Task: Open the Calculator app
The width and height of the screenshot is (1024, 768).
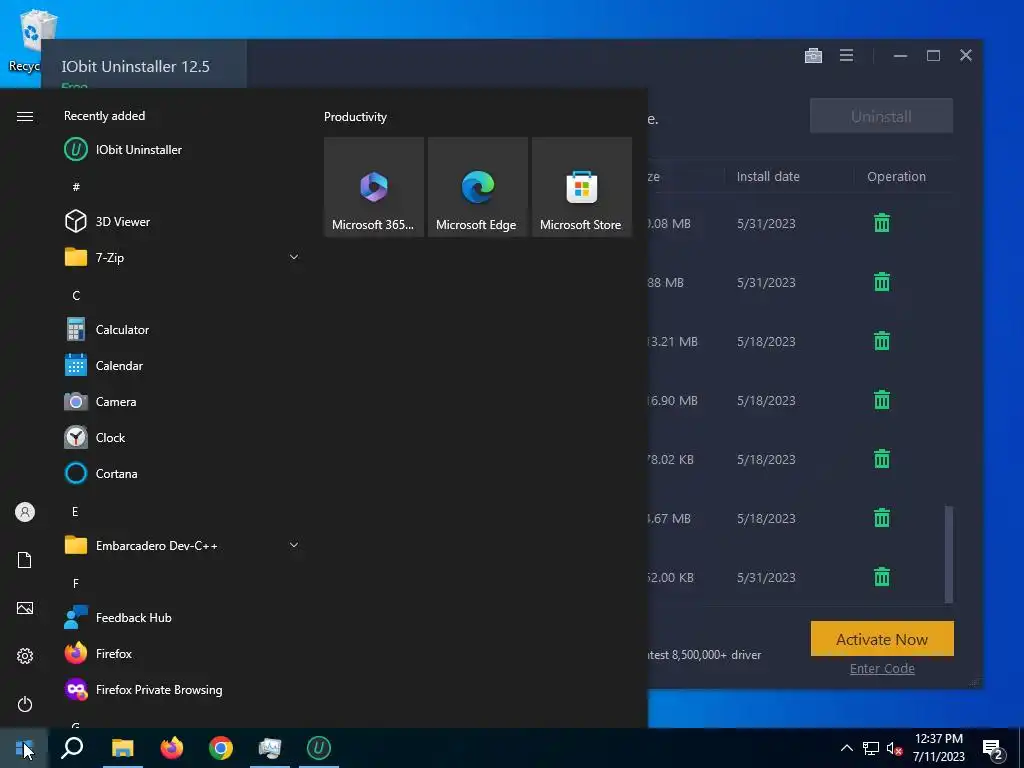Action: pyautogui.click(x=181, y=330)
